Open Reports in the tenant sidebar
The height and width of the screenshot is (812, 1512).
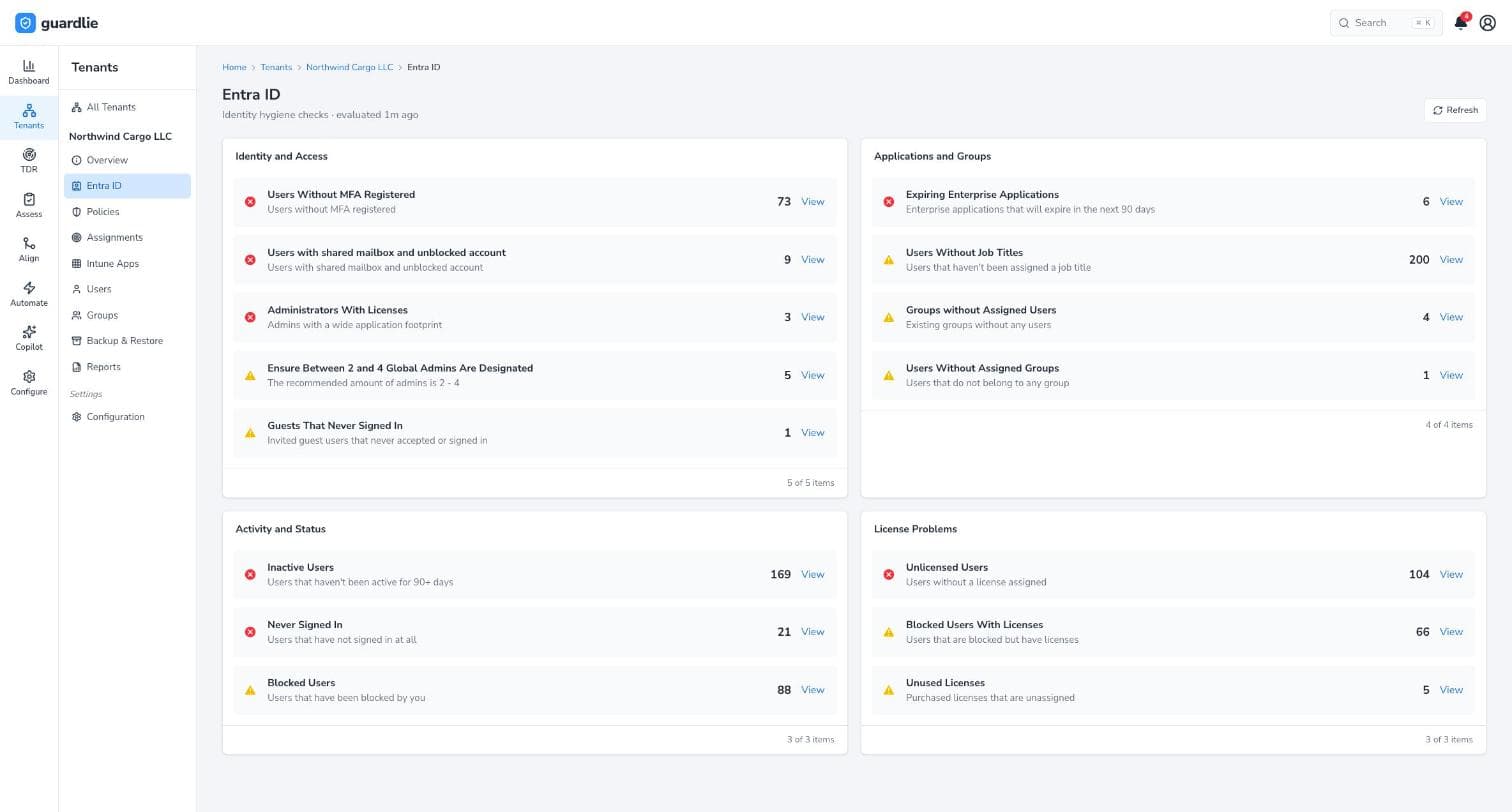pos(127,367)
